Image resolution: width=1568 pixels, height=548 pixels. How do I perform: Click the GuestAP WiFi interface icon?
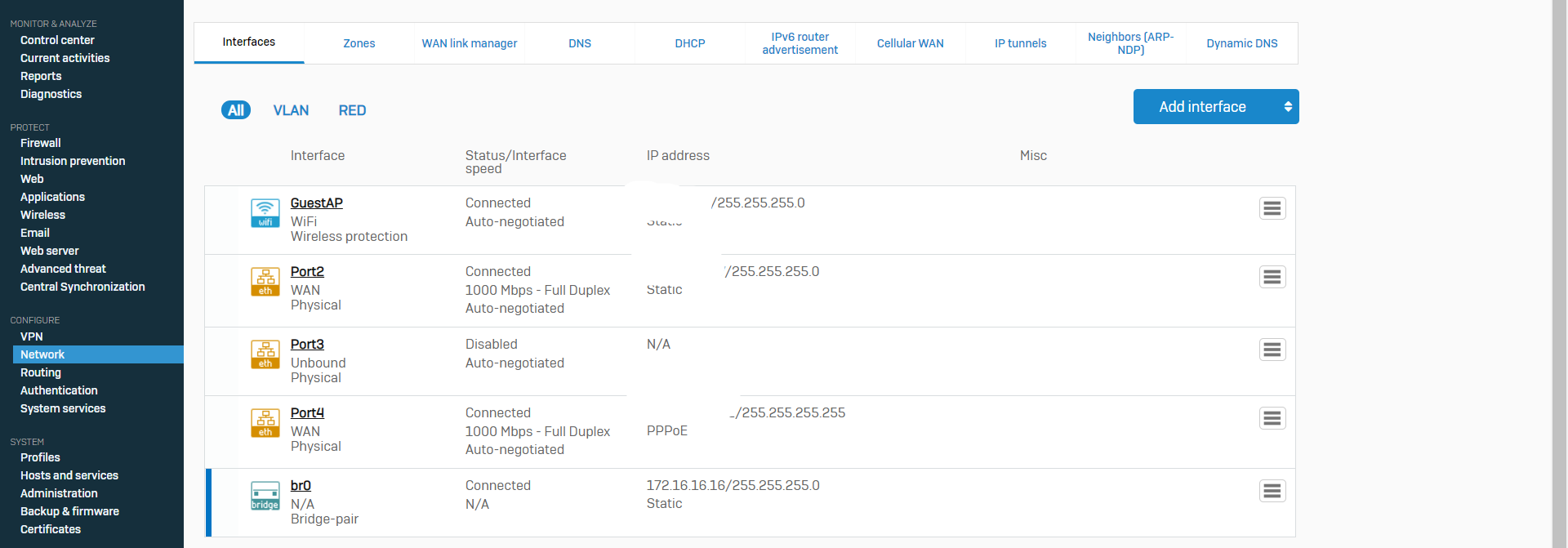(x=265, y=213)
